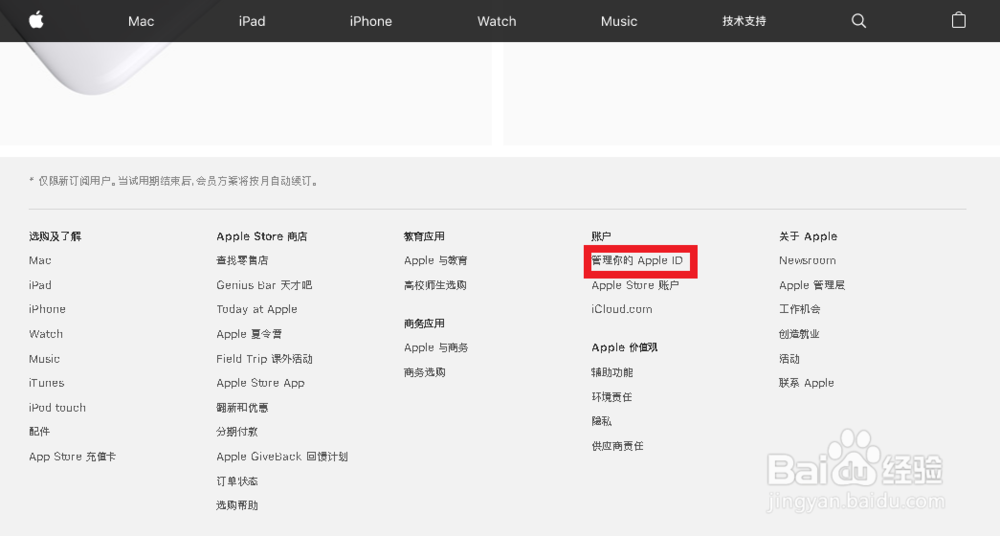This screenshot has width=1000, height=536.
Task: Open Newsroom link
Action: click(807, 260)
